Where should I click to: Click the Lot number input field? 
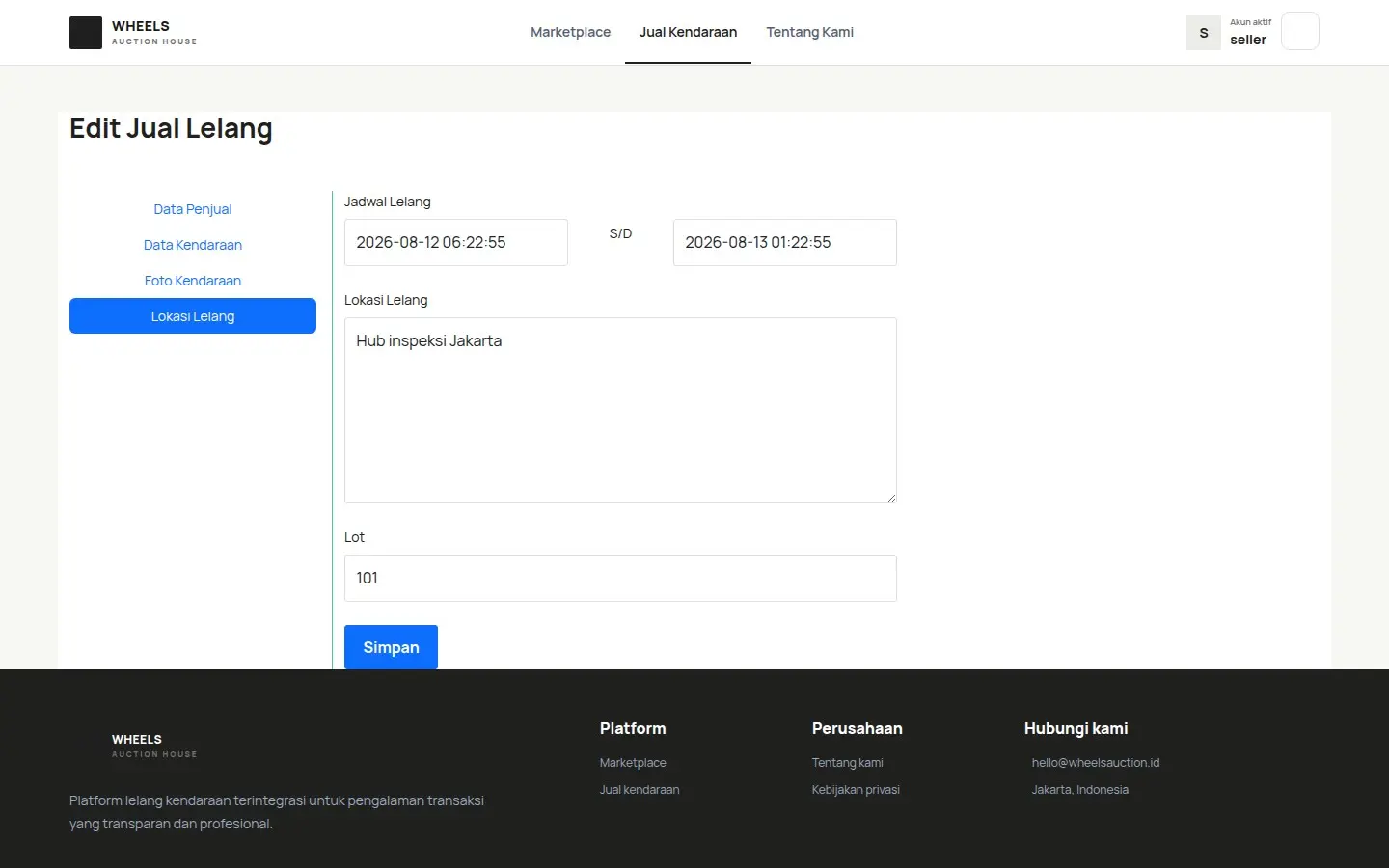[620, 578]
